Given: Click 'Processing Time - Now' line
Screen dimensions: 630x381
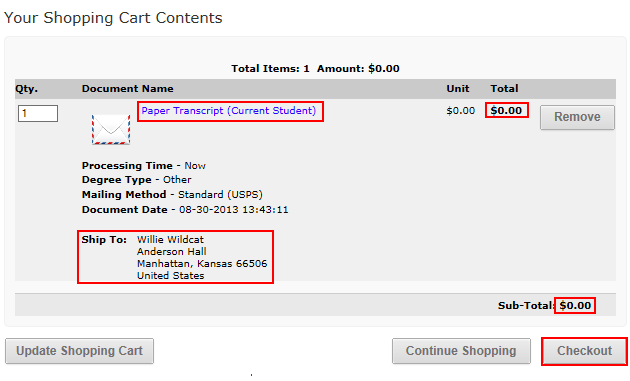Looking at the screenshot, I should pyautogui.click(x=143, y=166).
